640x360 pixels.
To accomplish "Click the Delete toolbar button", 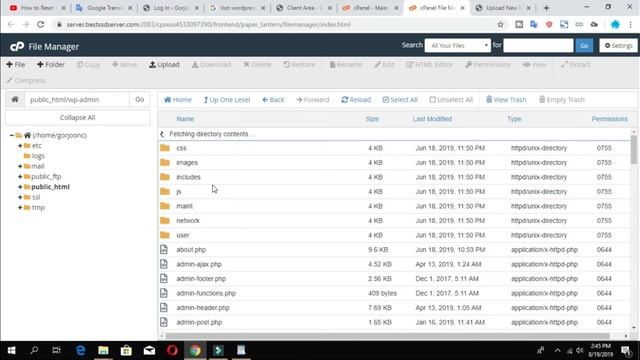I will click(x=257, y=64).
